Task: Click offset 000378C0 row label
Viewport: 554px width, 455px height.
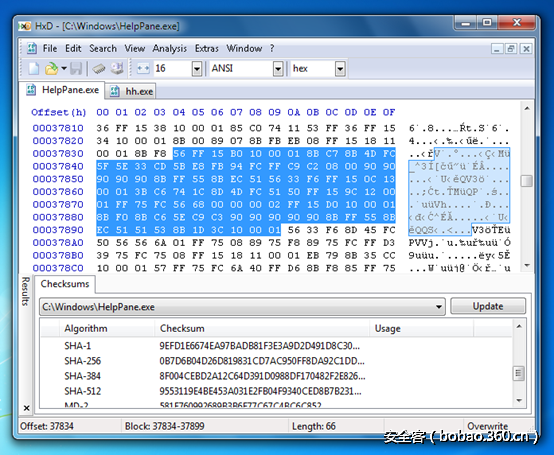Action: click(x=58, y=268)
